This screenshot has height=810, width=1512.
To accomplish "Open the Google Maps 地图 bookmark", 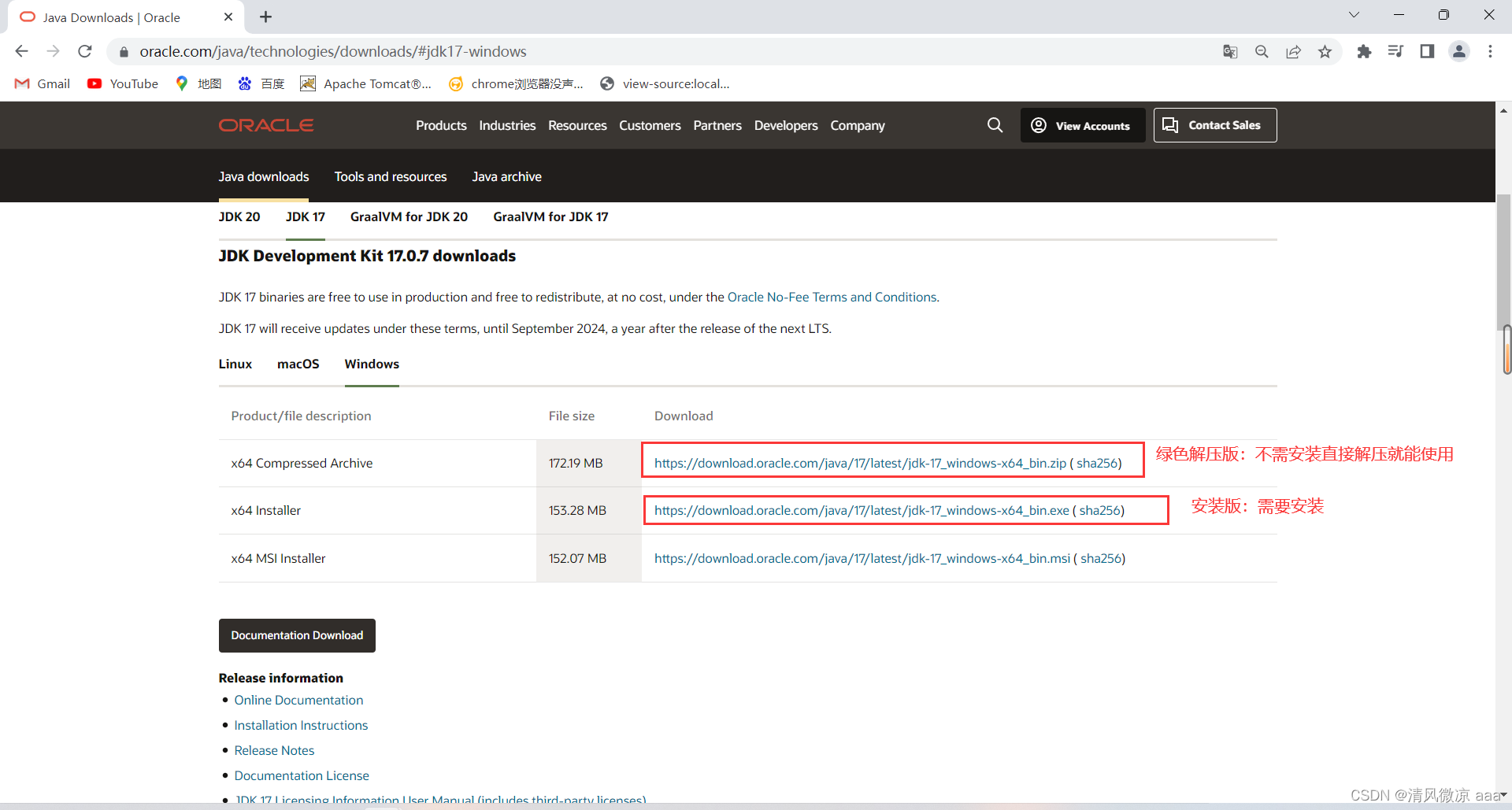I will click(x=198, y=83).
